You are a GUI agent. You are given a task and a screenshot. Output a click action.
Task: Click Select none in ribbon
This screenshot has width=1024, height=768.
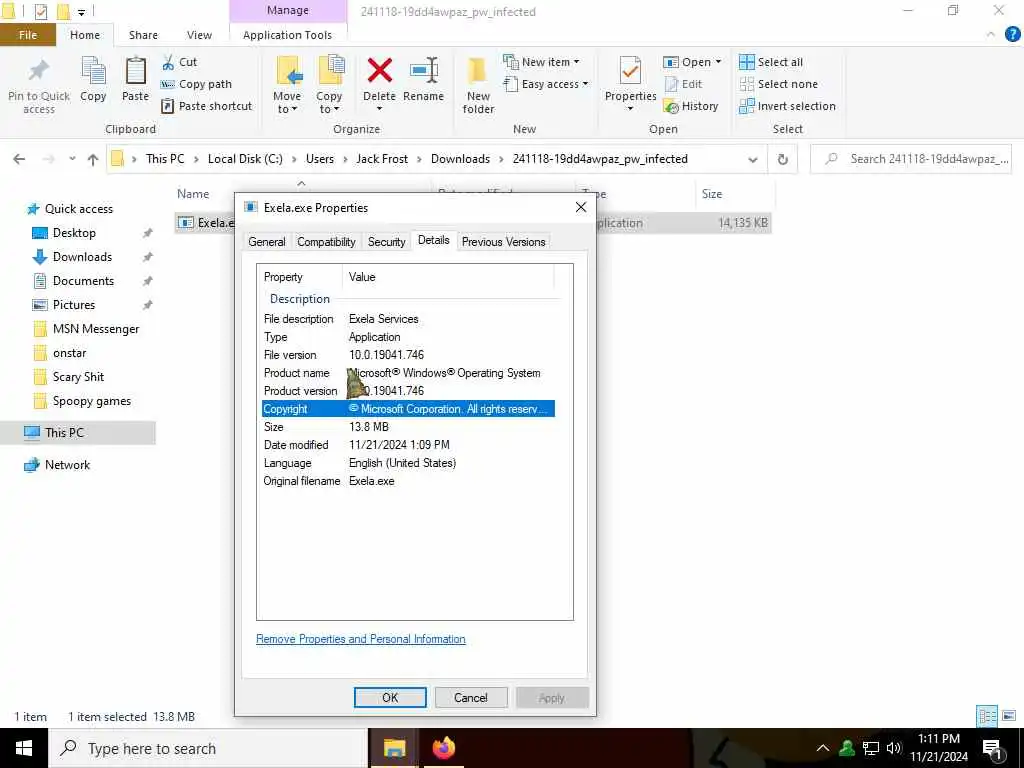coord(778,84)
